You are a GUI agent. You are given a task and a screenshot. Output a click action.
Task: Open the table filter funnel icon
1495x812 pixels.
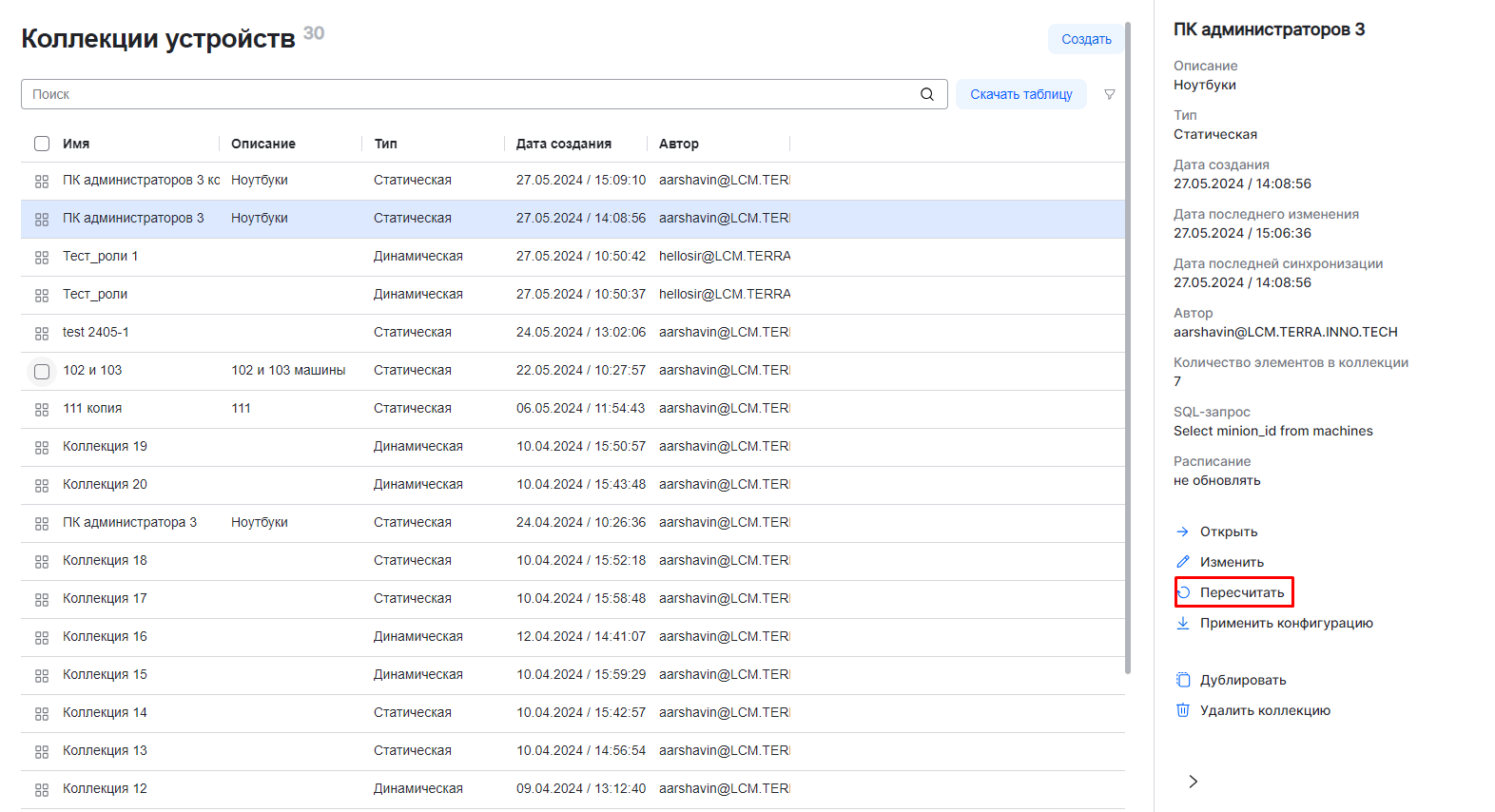[x=1109, y=94]
